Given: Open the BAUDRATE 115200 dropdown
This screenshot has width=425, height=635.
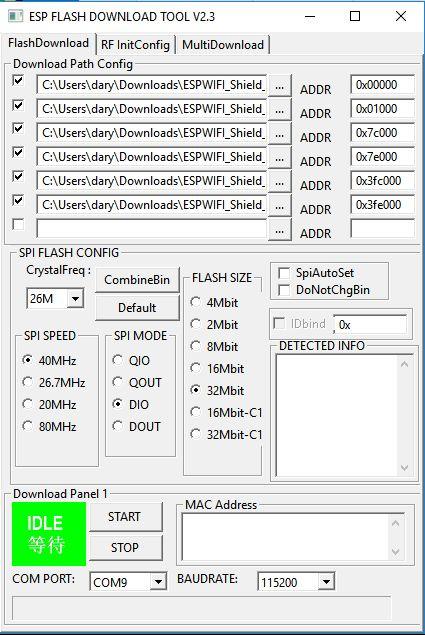Looking at the screenshot, I should [326, 582].
